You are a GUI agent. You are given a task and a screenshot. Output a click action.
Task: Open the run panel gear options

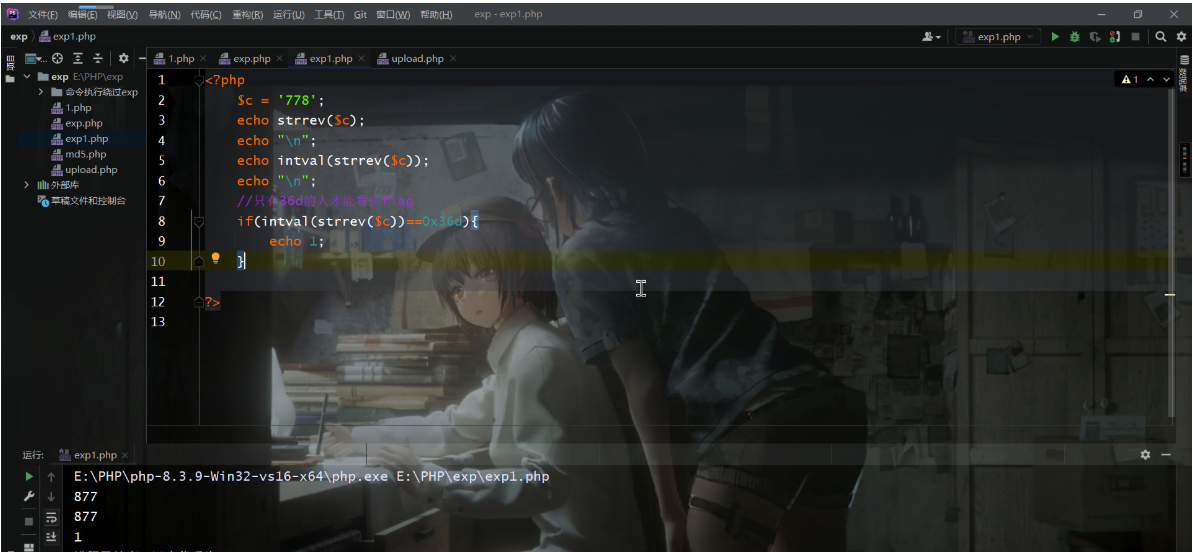1145,455
